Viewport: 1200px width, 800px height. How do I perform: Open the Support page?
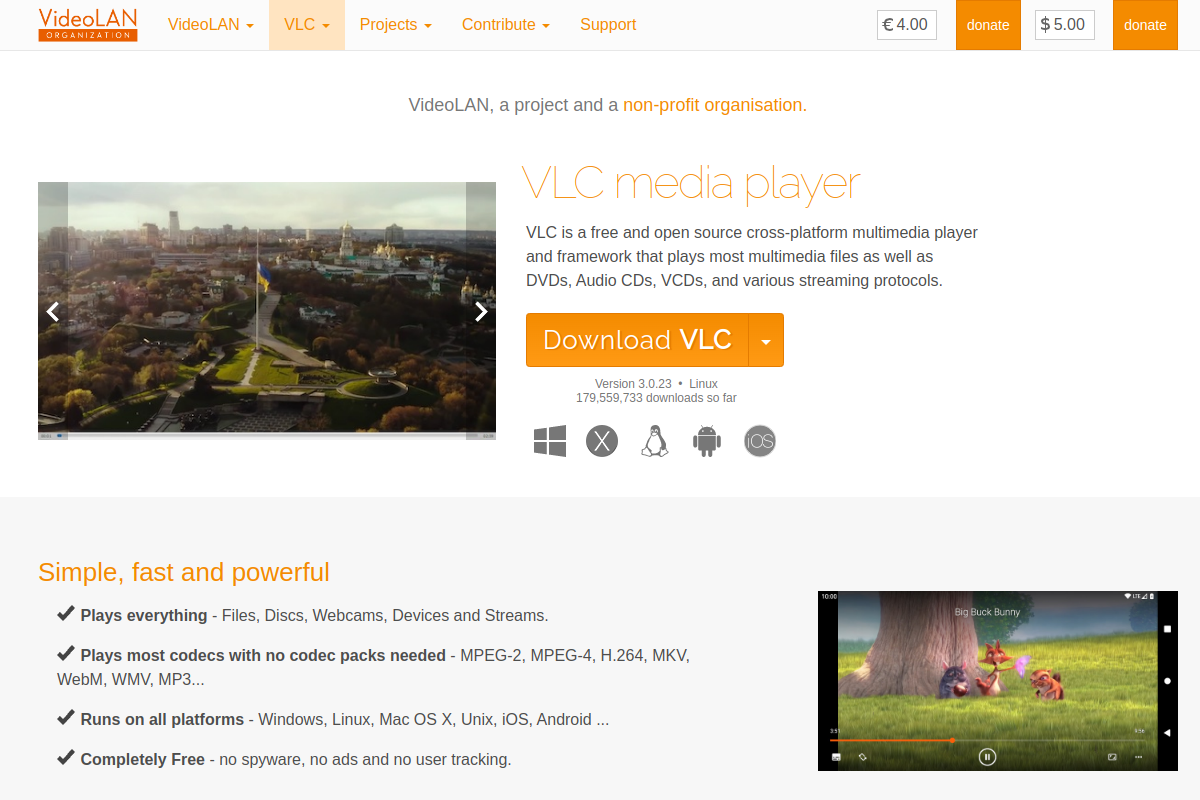(608, 24)
